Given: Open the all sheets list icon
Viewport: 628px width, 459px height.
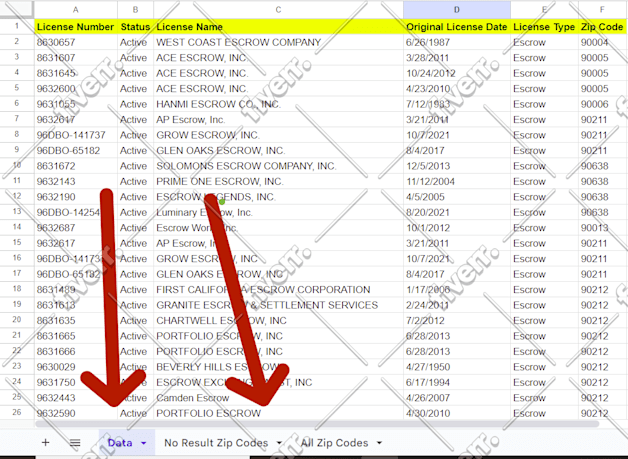Looking at the screenshot, I should tap(75, 443).
